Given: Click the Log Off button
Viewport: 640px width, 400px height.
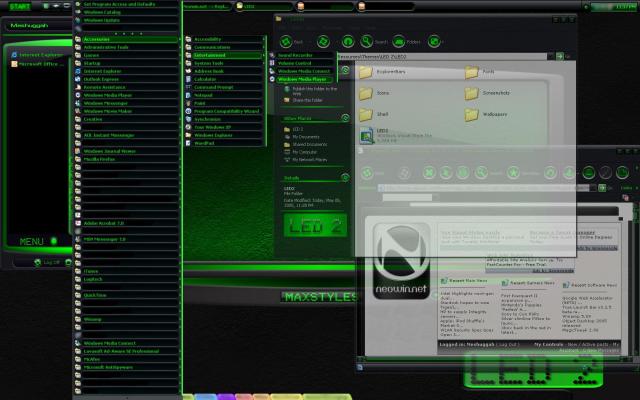Looking at the screenshot, I should (x=47, y=262).
